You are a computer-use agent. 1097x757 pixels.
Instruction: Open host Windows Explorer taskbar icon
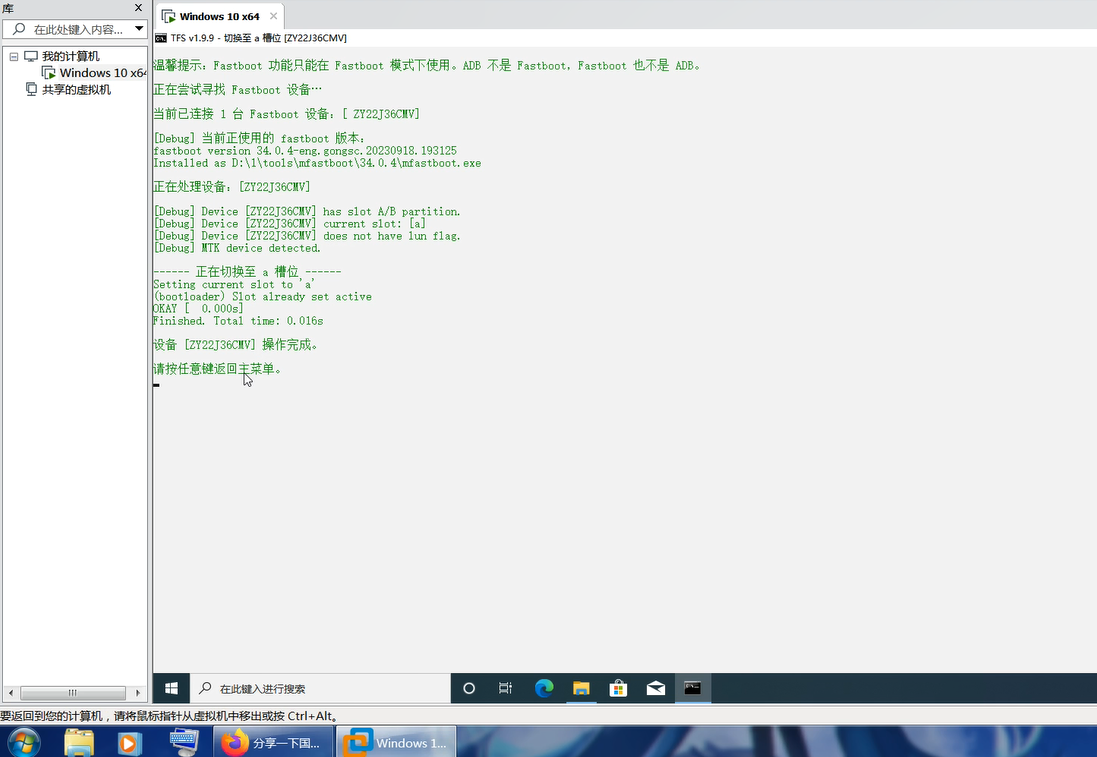pyautogui.click(x=79, y=742)
